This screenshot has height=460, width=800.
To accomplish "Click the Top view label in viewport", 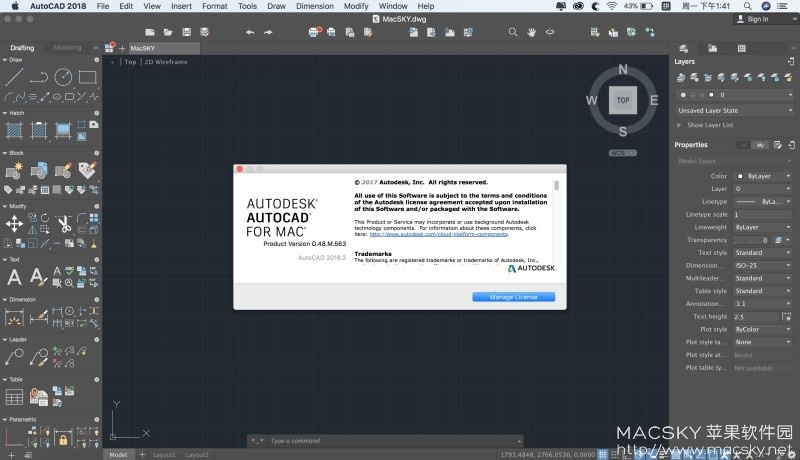I will (130, 62).
